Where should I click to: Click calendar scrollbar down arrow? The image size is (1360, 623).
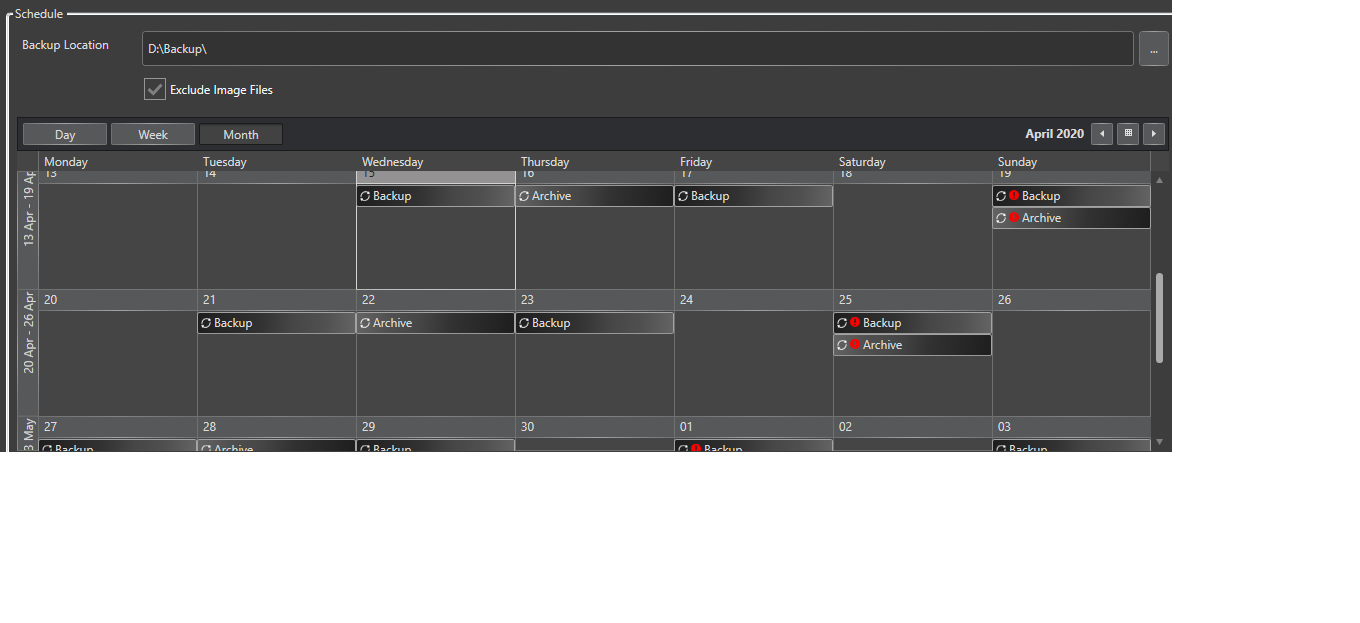pos(1160,441)
